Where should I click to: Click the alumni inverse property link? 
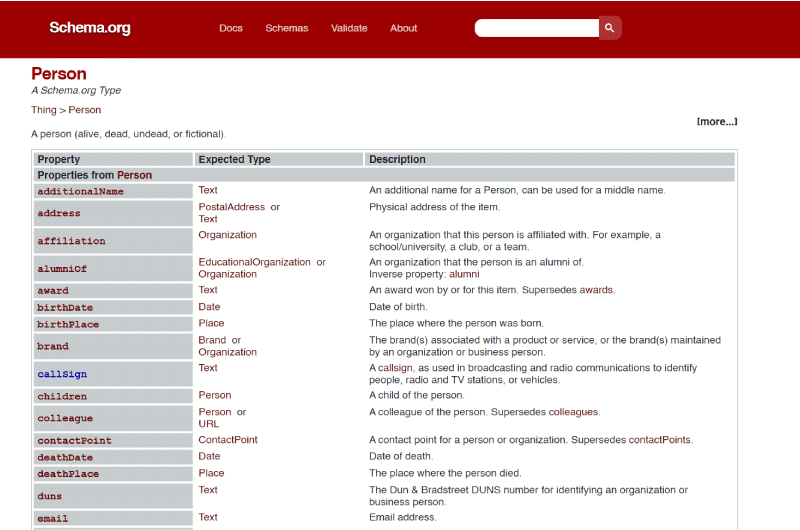(464, 274)
